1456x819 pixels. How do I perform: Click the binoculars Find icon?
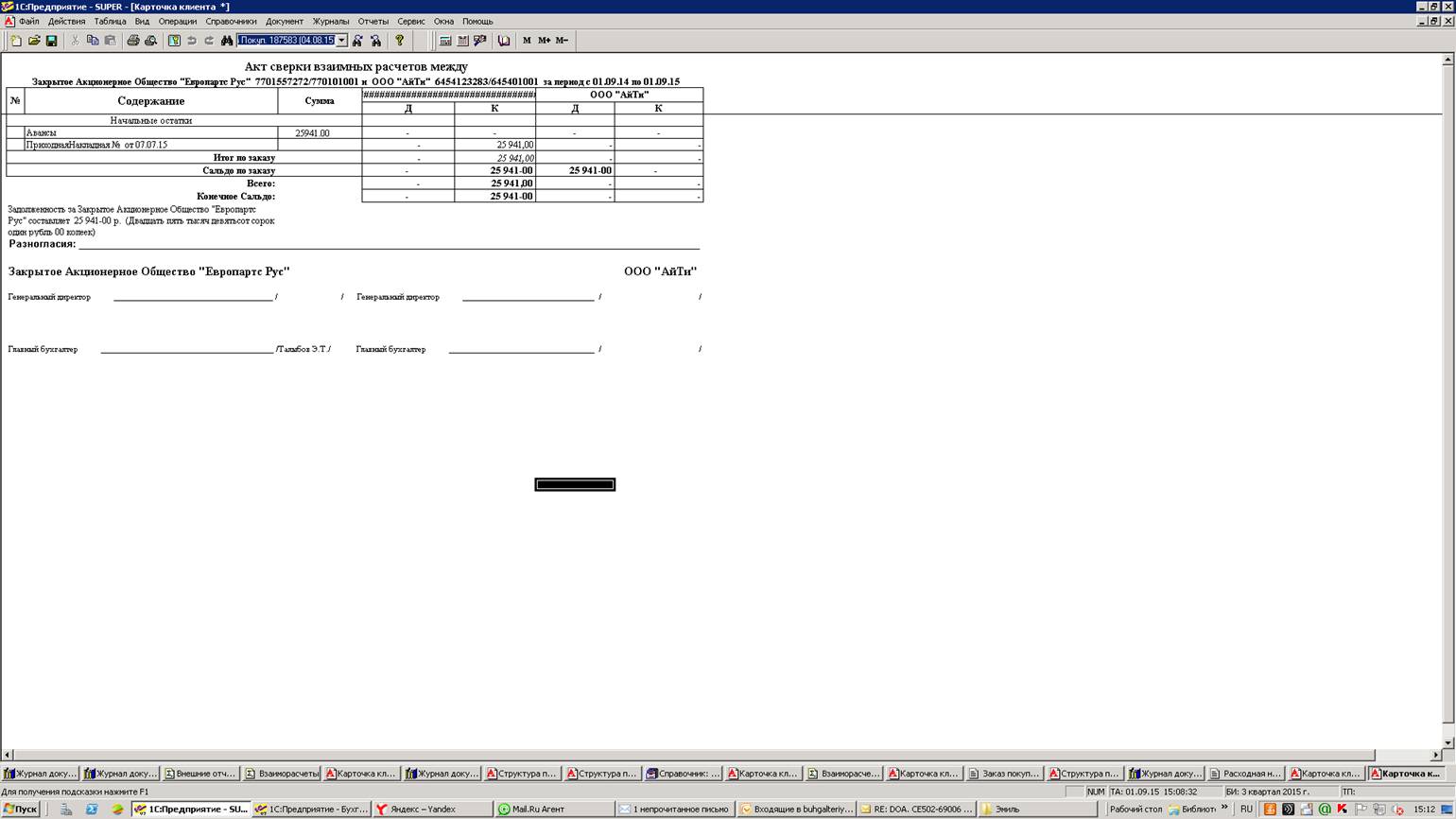pyautogui.click(x=226, y=41)
